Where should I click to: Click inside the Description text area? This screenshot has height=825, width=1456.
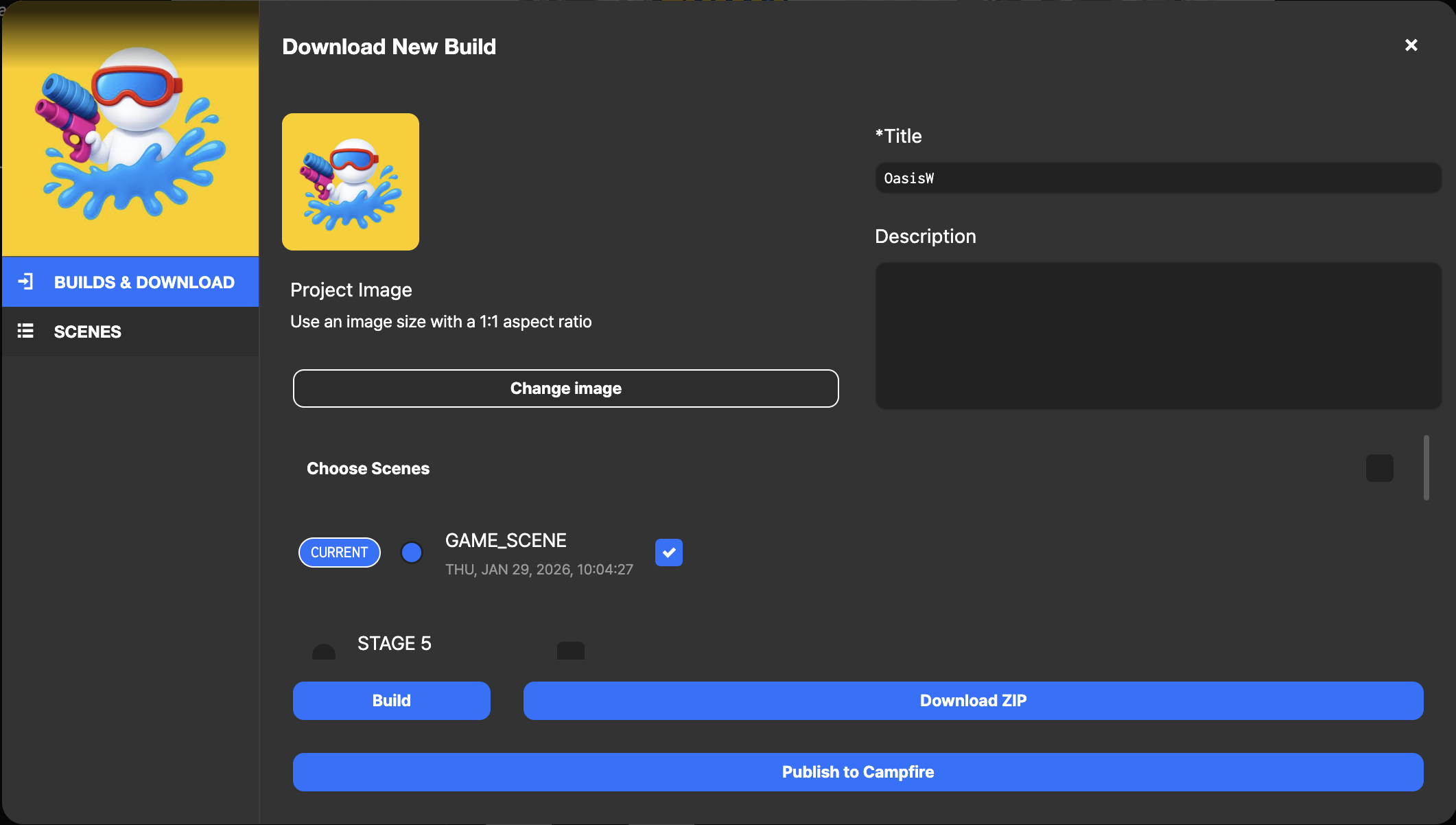point(1158,336)
